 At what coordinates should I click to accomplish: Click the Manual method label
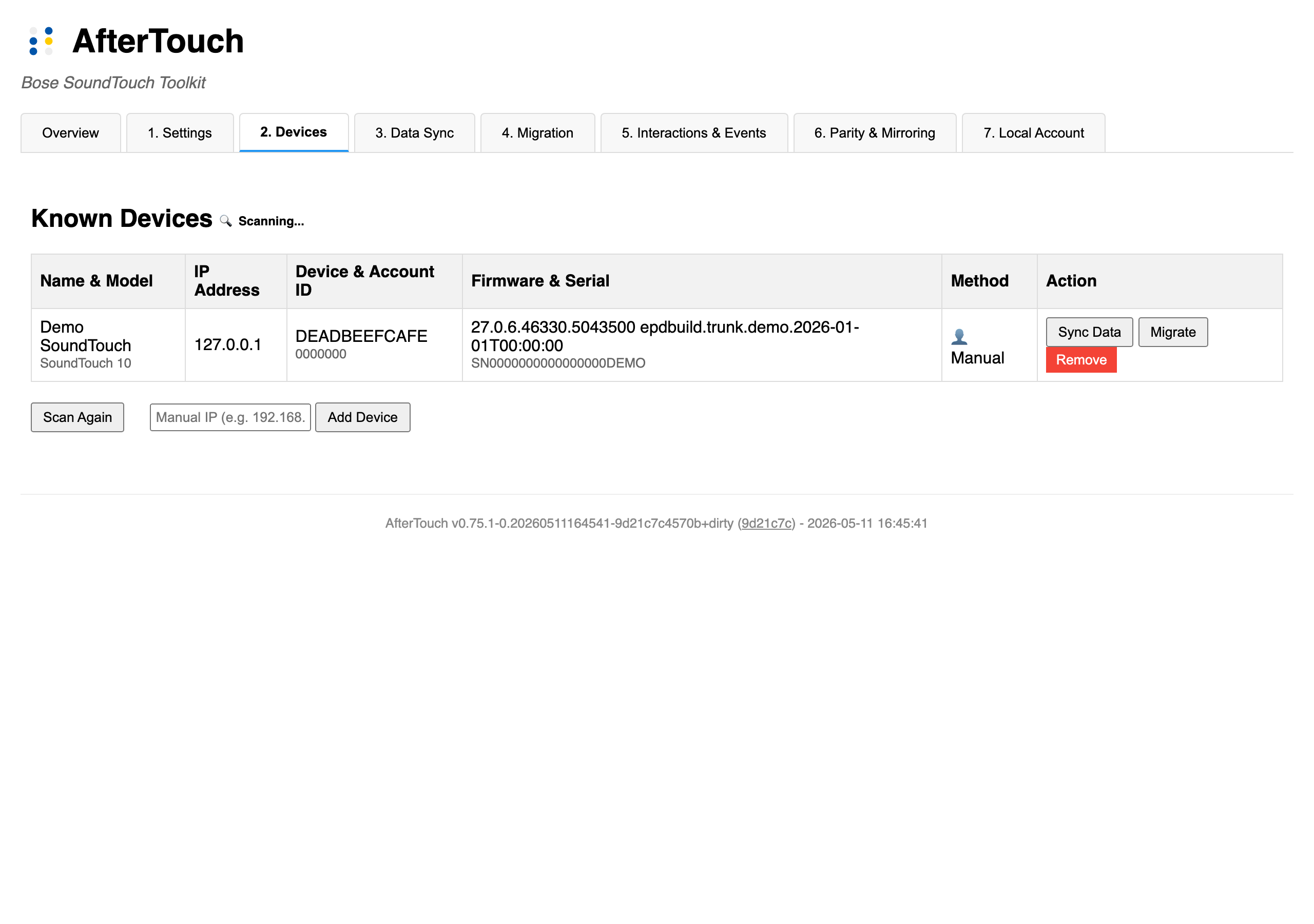[x=977, y=358]
